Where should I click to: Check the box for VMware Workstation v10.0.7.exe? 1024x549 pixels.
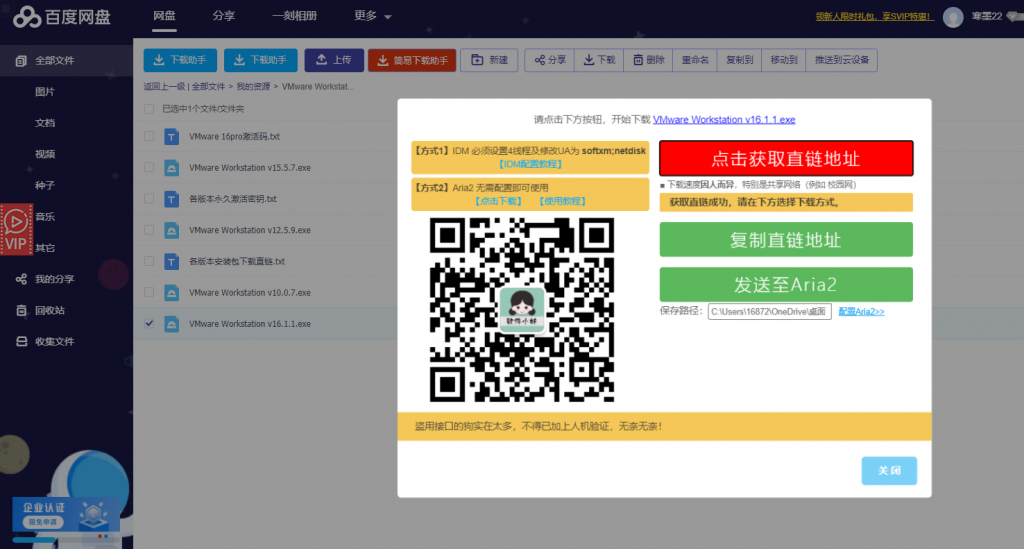coord(149,292)
